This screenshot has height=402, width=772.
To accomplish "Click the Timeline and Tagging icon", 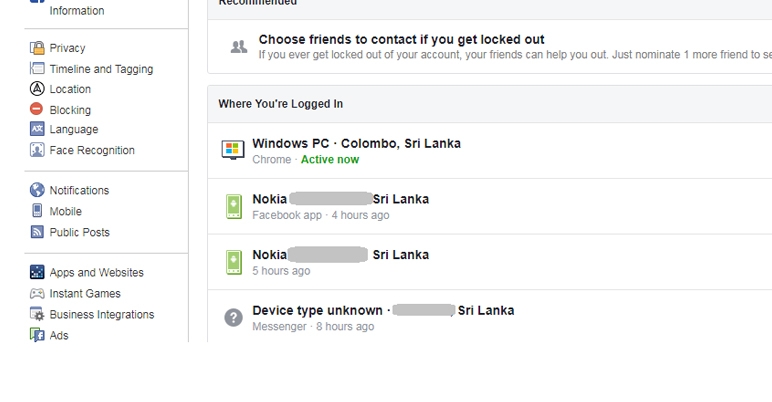I will [x=37, y=68].
